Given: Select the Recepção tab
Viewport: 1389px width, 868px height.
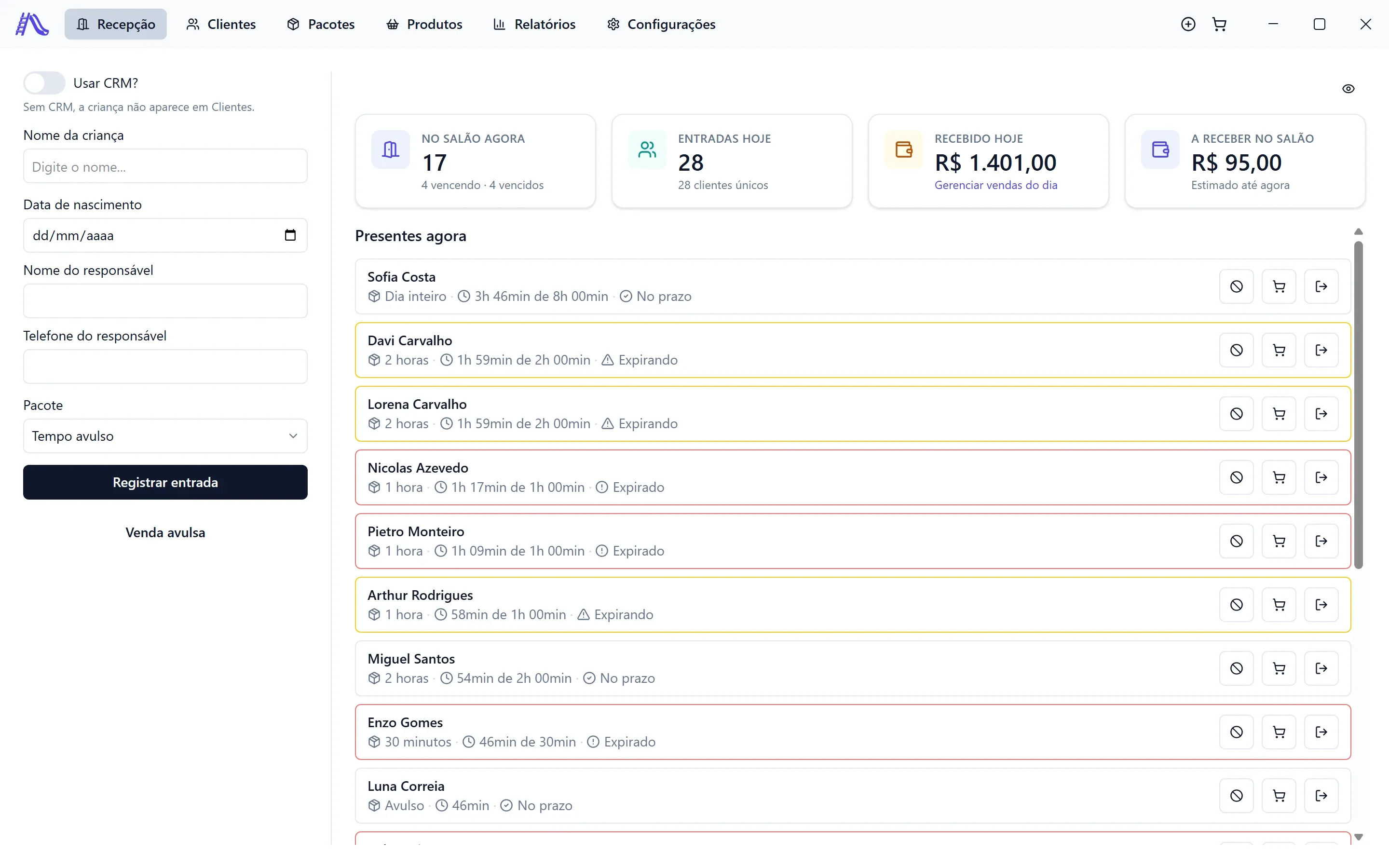Looking at the screenshot, I should click(x=115, y=24).
